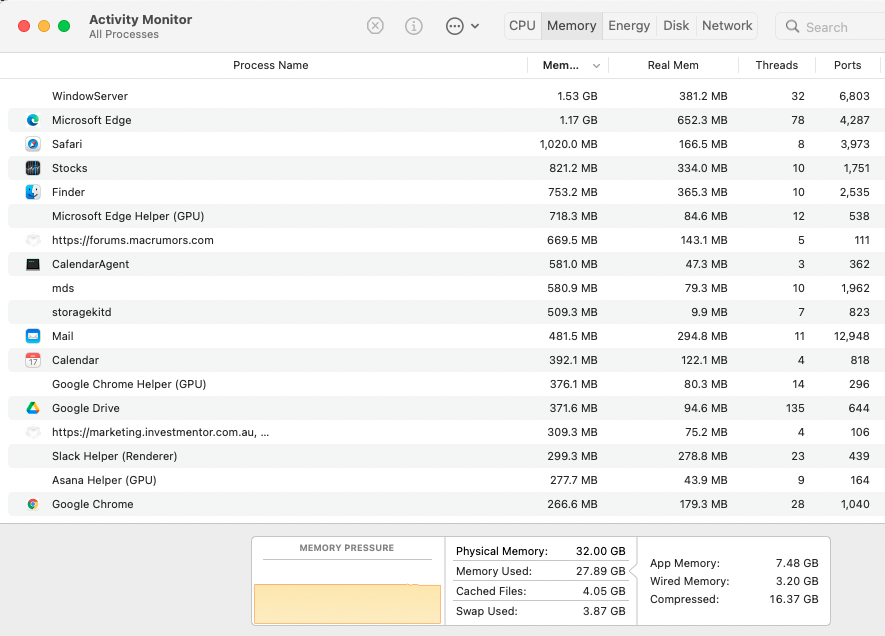Click the WindowServer 6,803 ports value
Viewport: 885px width, 636px height.
[x=854, y=96]
